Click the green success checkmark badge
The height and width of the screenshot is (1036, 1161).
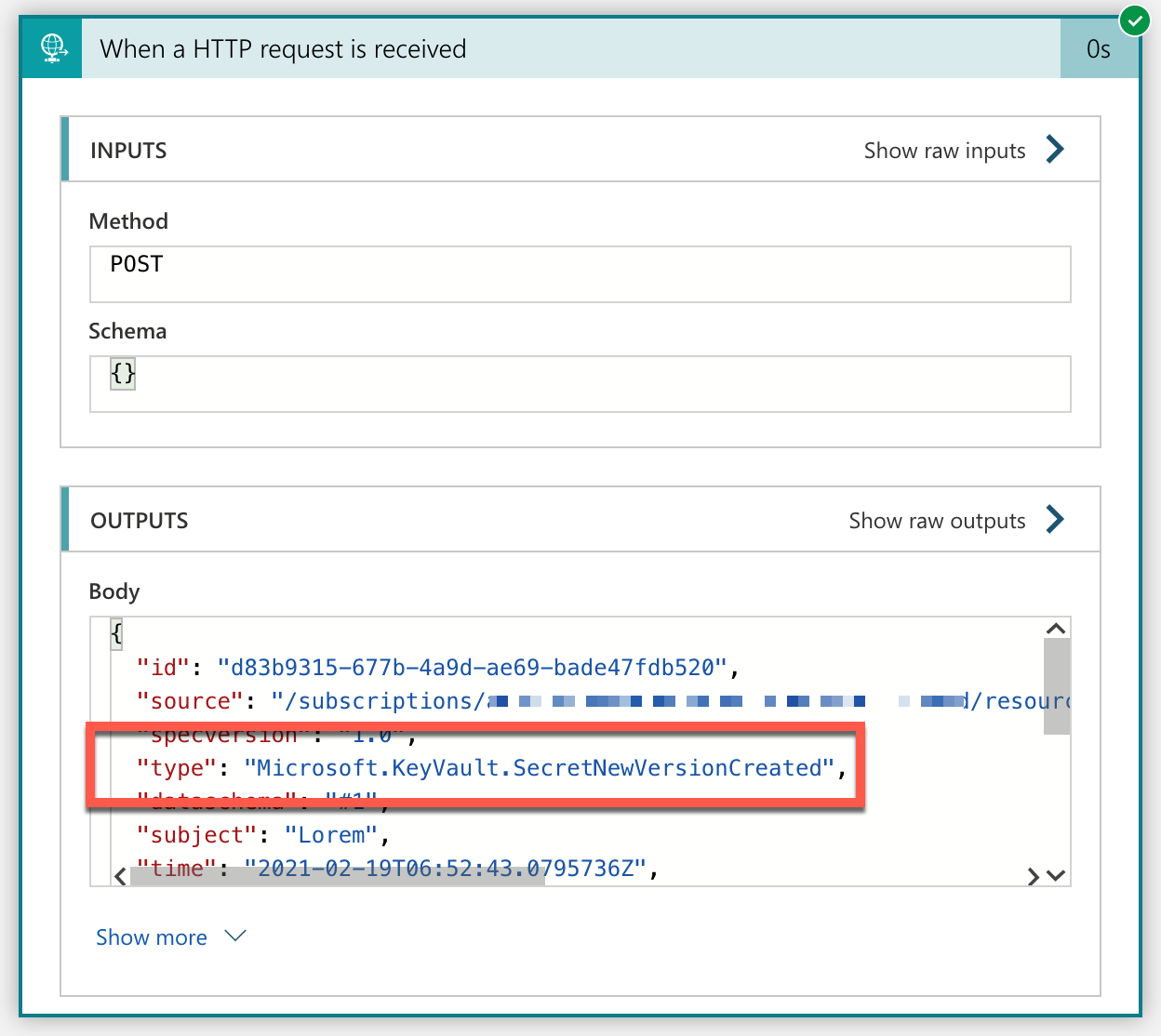1134,20
